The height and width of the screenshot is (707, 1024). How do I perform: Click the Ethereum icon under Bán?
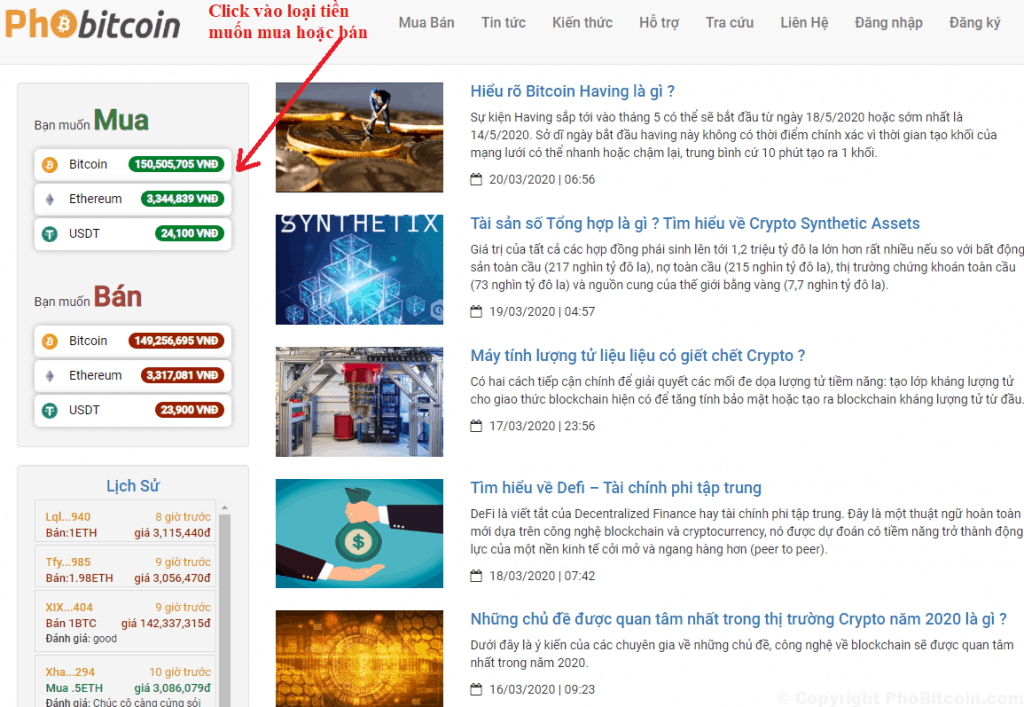point(49,376)
